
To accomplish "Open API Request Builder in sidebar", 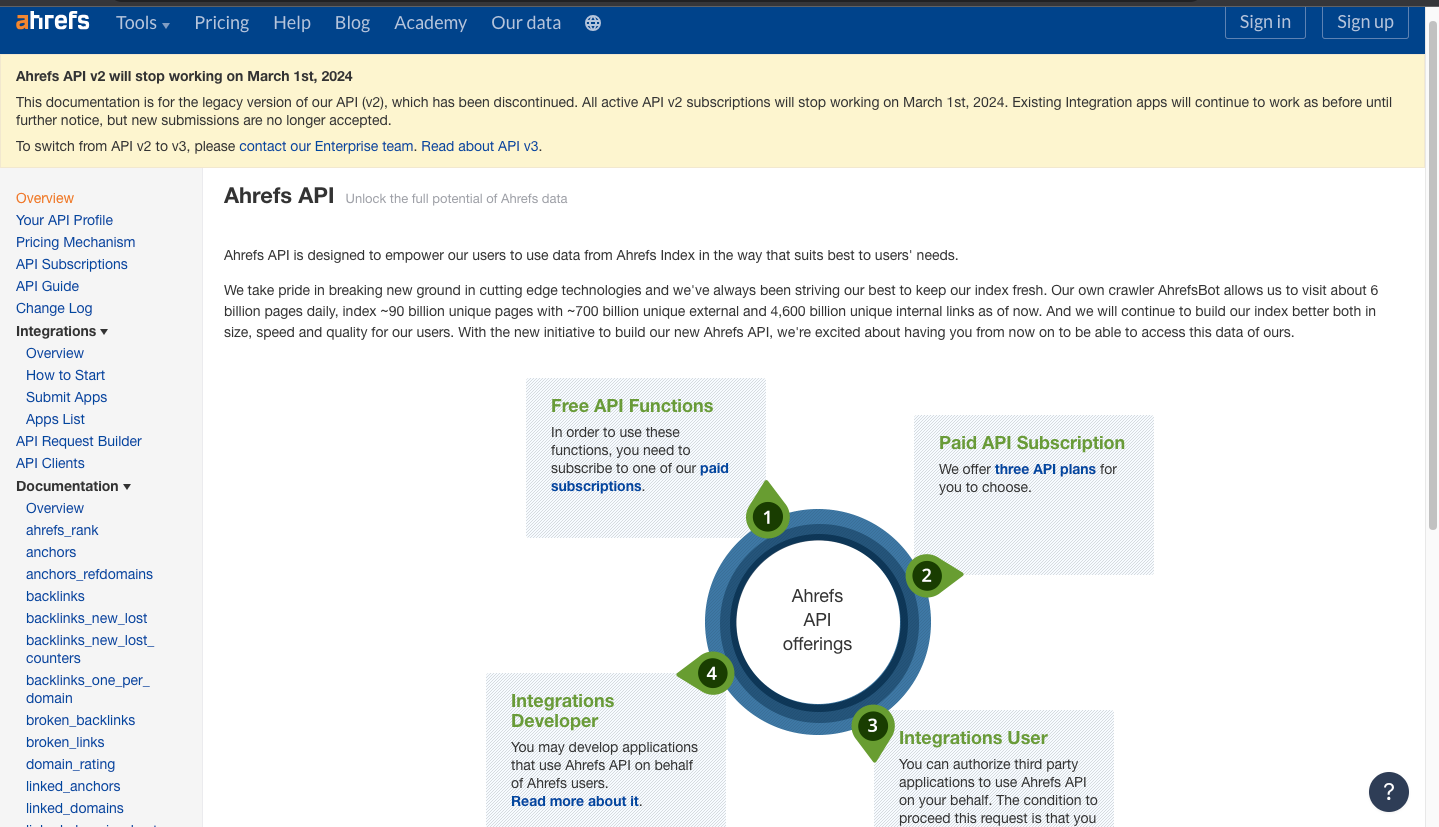I will [79, 441].
